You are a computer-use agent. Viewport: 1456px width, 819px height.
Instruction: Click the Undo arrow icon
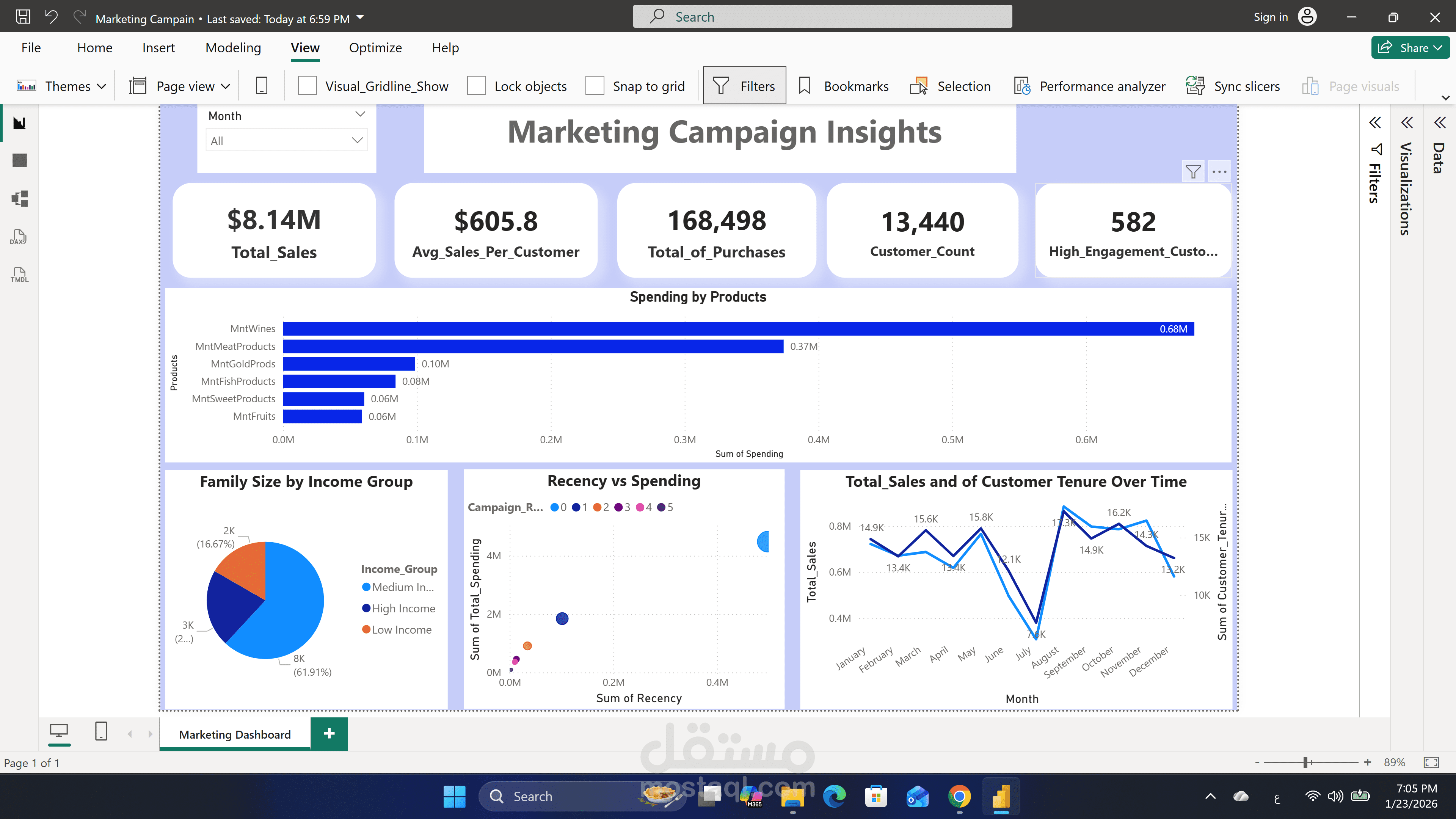[52, 17]
